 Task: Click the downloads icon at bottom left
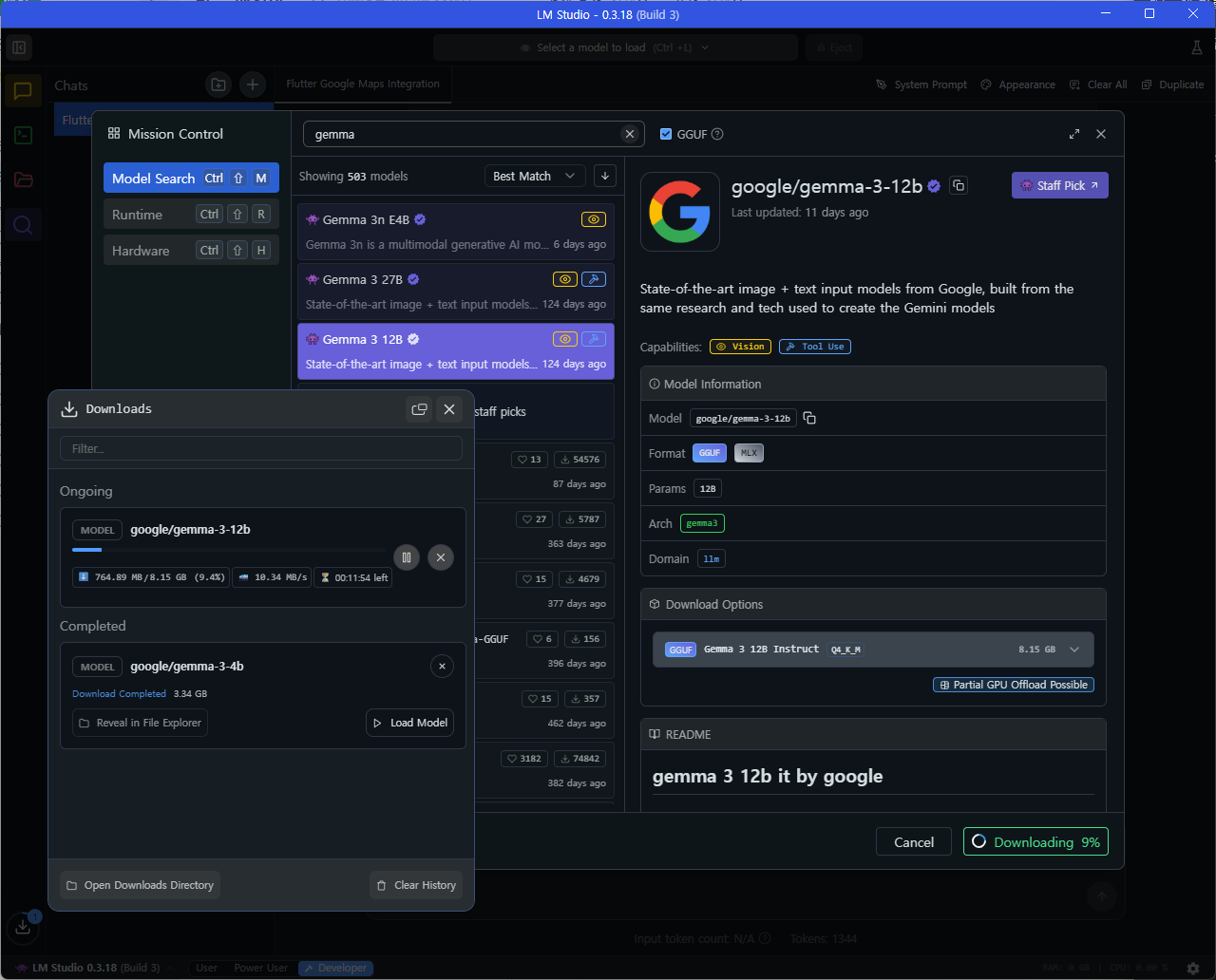point(23,928)
